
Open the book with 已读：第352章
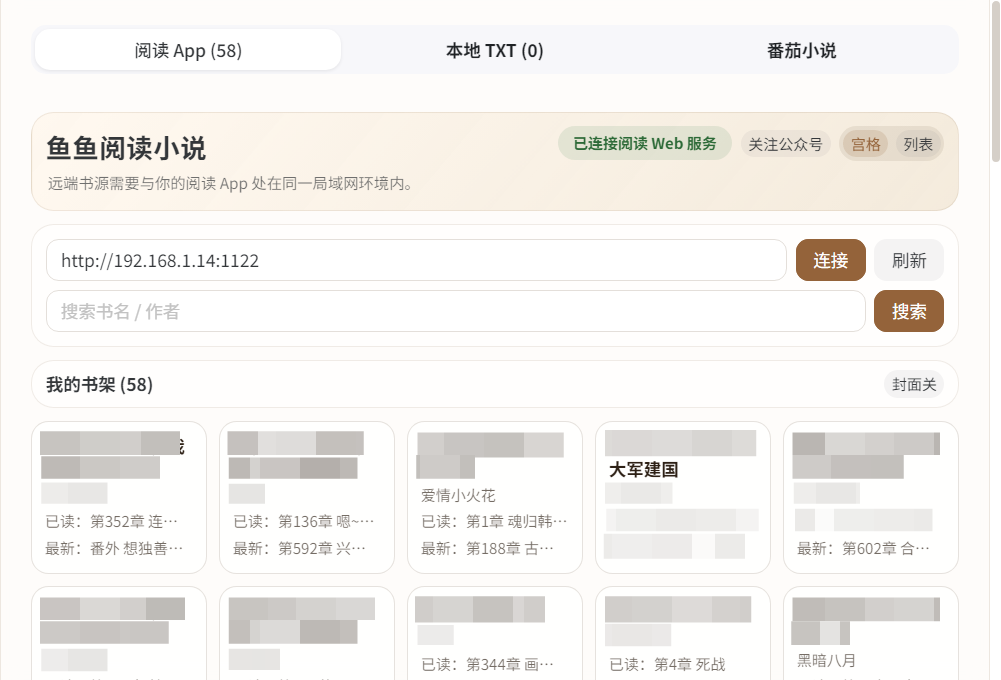tap(119, 497)
